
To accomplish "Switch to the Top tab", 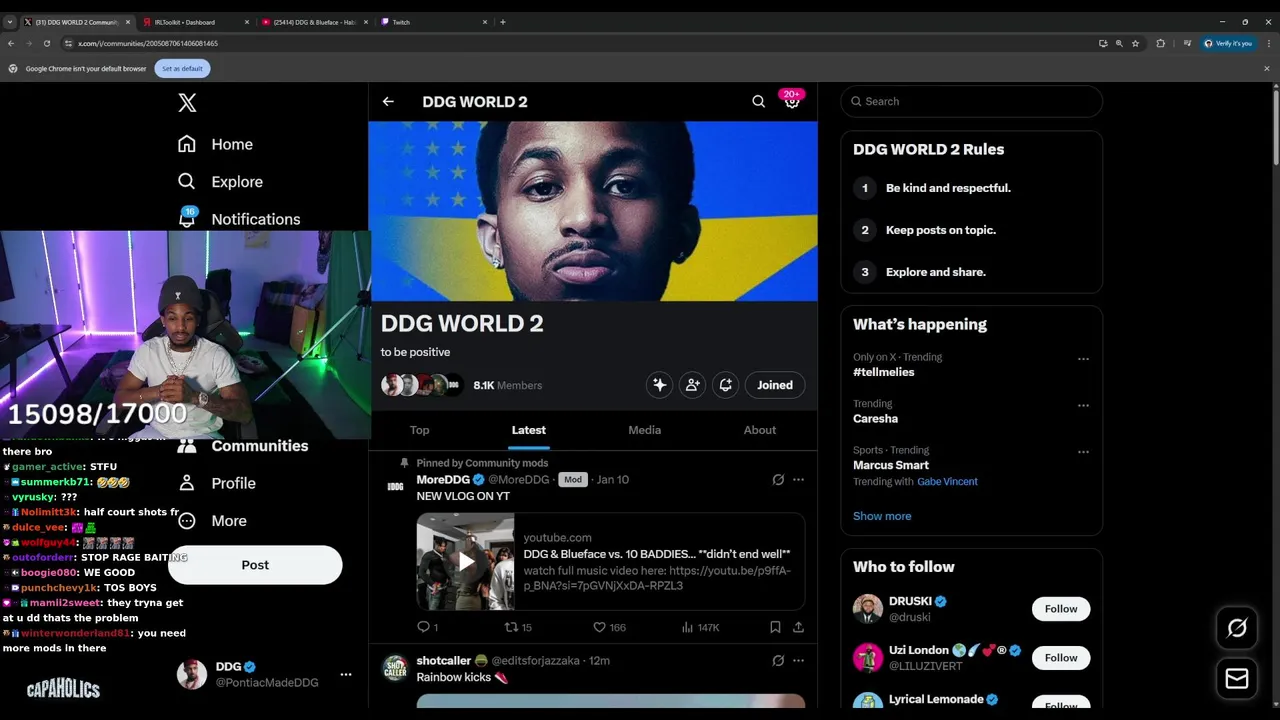I will (x=419, y=430).
